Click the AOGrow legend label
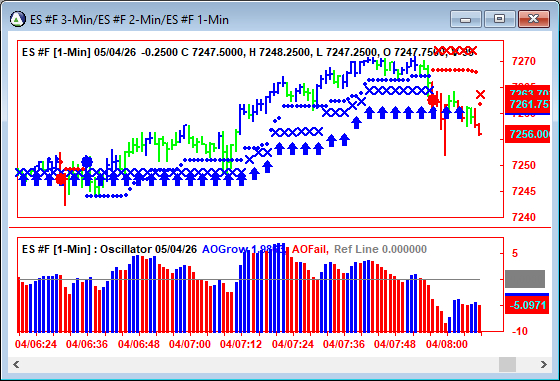The image size is (560, 381). click(x=225, y=249)
